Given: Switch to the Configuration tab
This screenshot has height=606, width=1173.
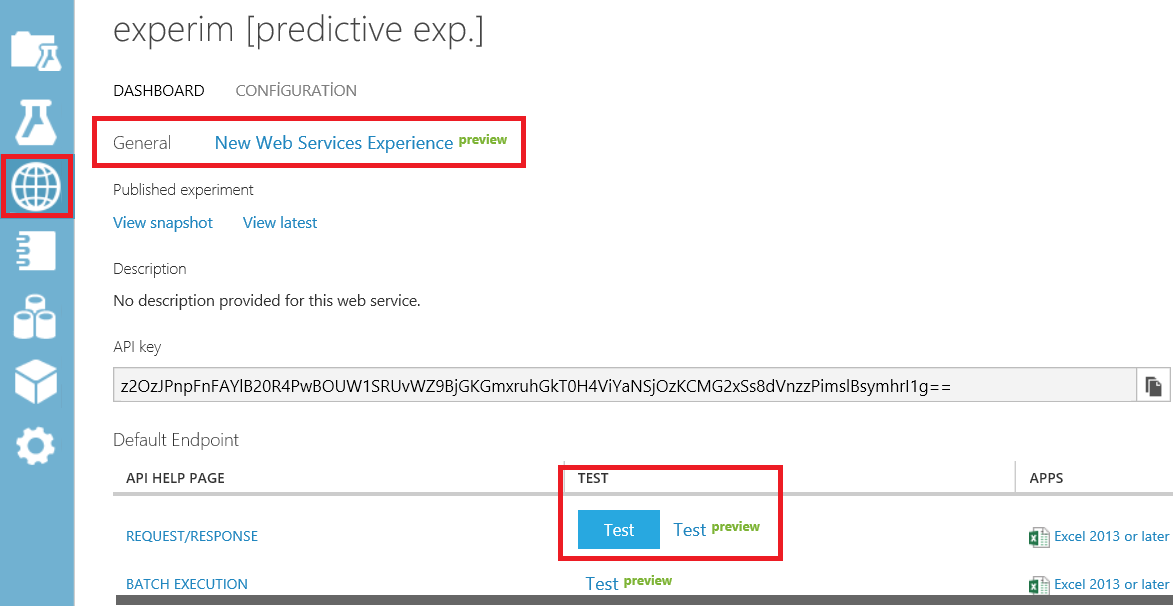Looking at the screenshot, I should click(296, 91).
